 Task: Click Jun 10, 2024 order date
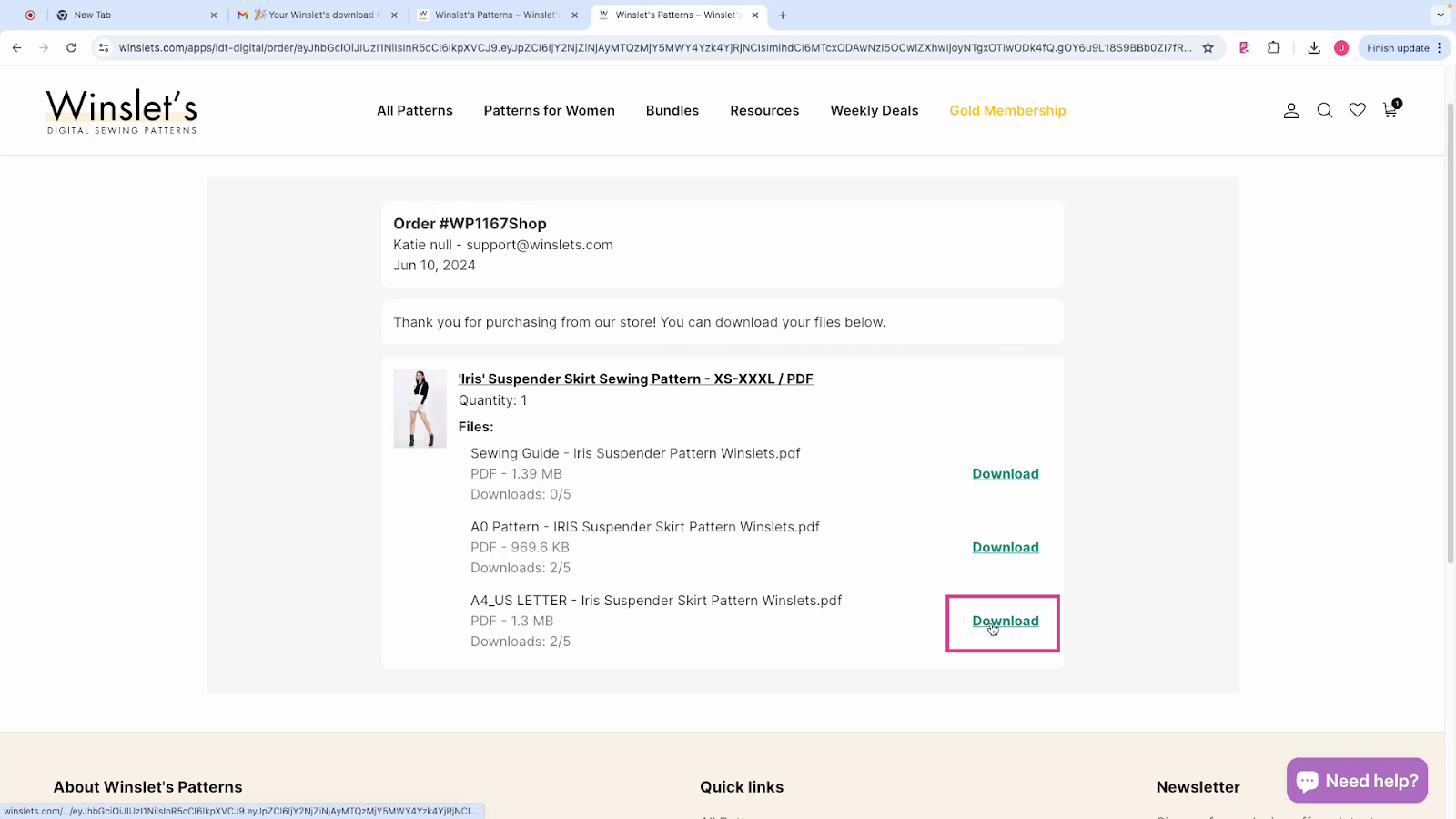click(434, 266)
